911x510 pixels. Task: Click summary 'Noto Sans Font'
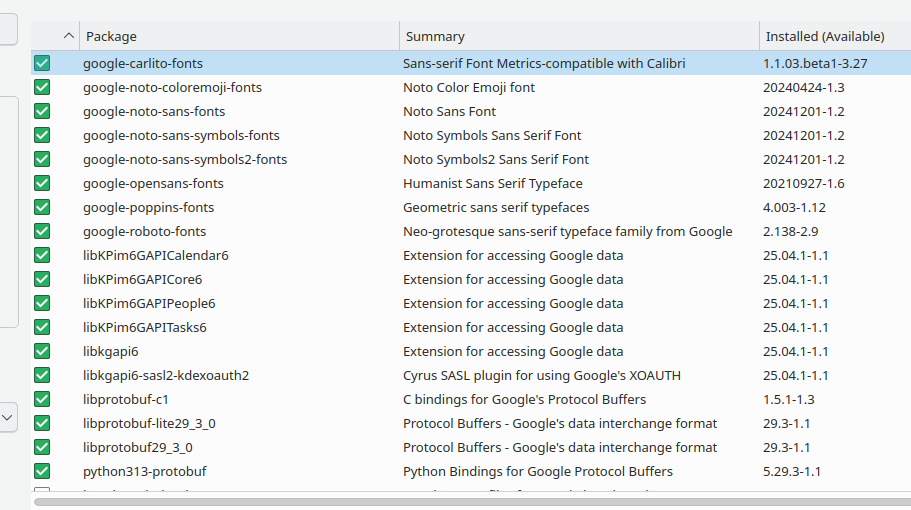[450, 112]
